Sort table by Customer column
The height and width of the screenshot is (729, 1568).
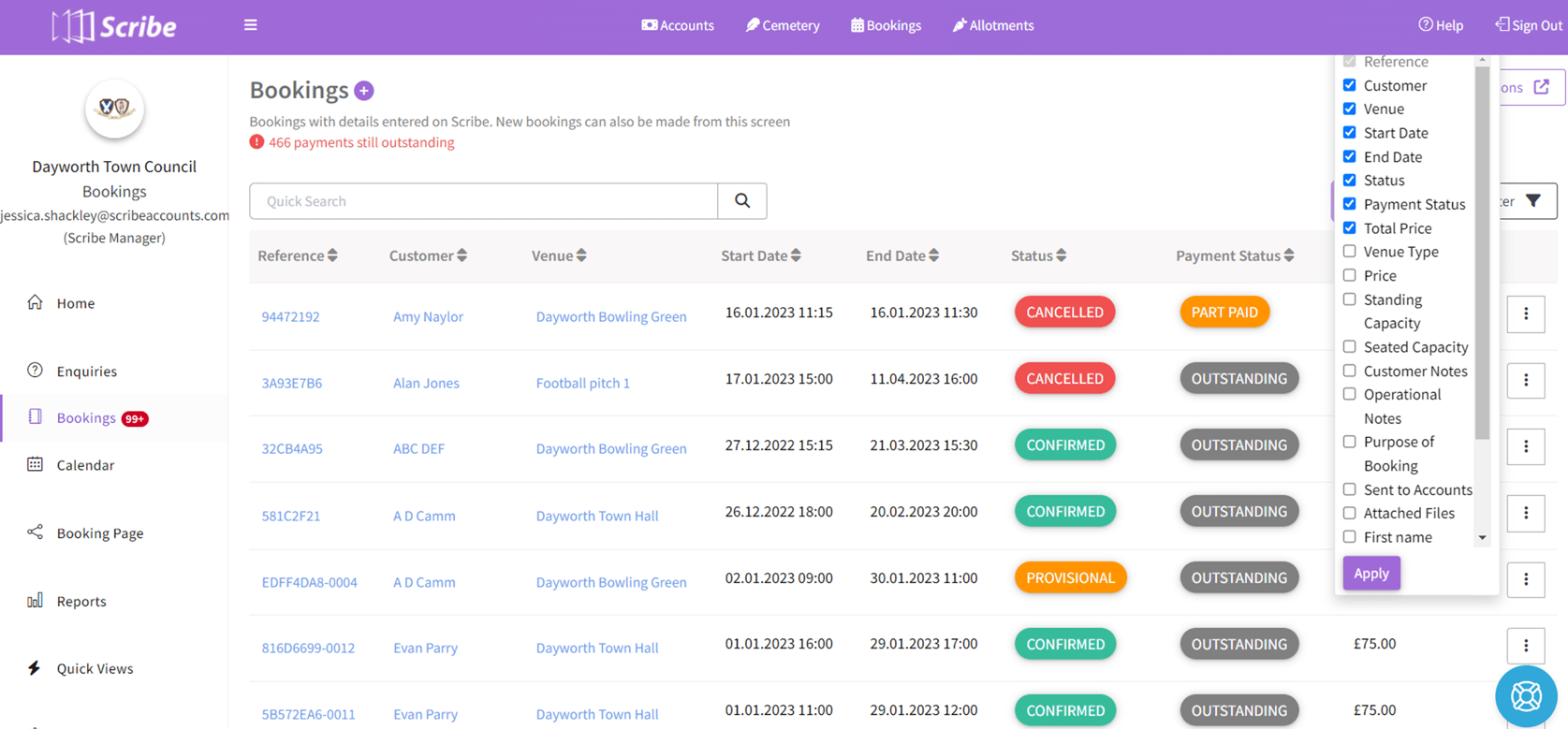[428, 255]
